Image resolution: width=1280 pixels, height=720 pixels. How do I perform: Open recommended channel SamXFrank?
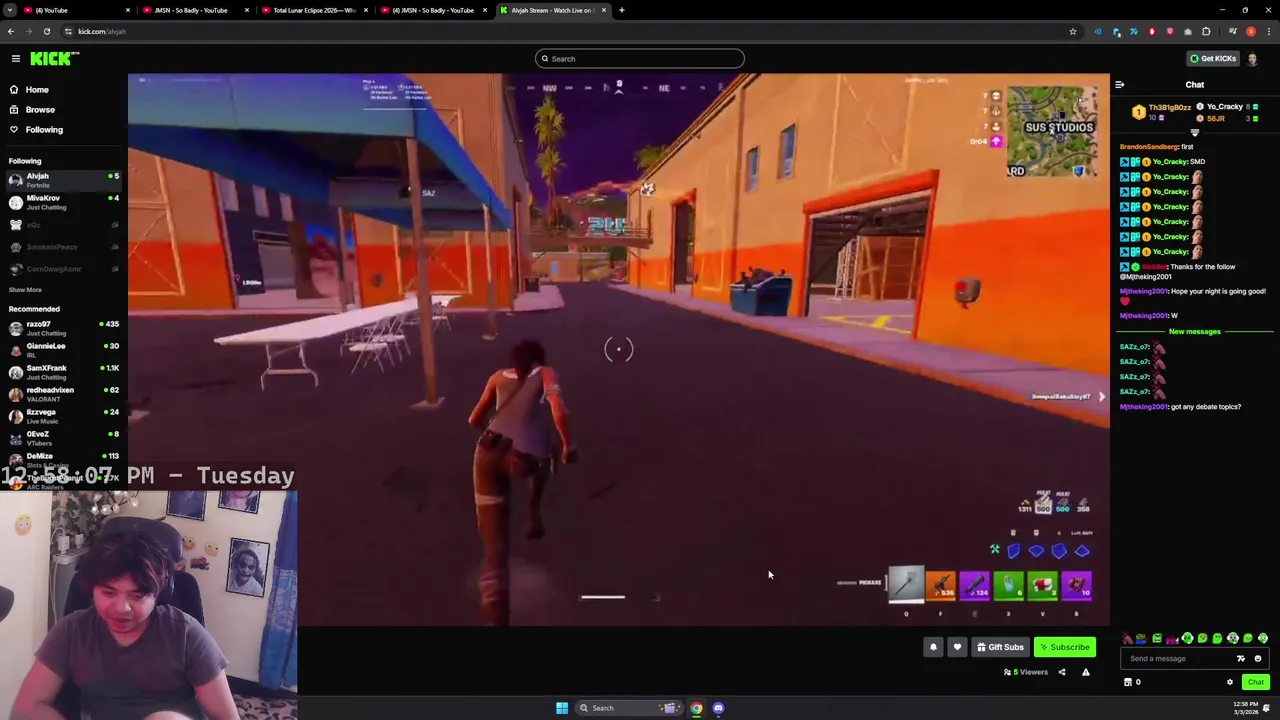[x=62, y=372]
